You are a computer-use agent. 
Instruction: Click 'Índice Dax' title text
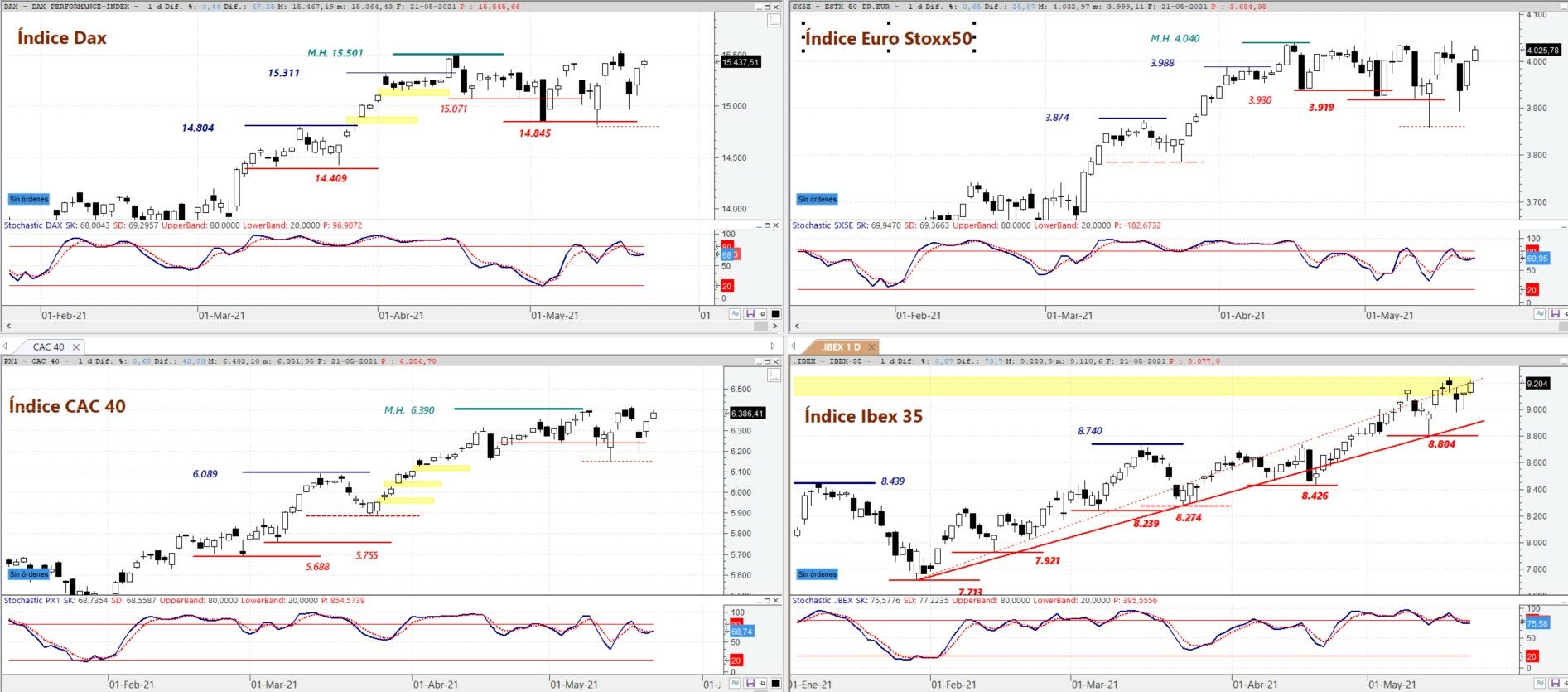coord(62,37)
